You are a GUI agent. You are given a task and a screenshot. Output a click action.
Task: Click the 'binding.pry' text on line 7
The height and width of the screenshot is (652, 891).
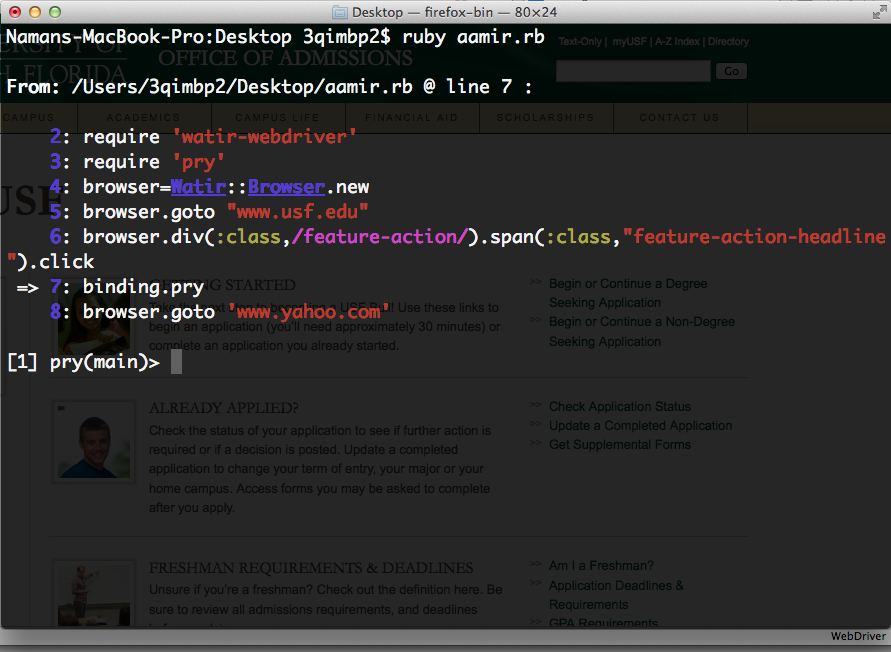tap(143, 287)
